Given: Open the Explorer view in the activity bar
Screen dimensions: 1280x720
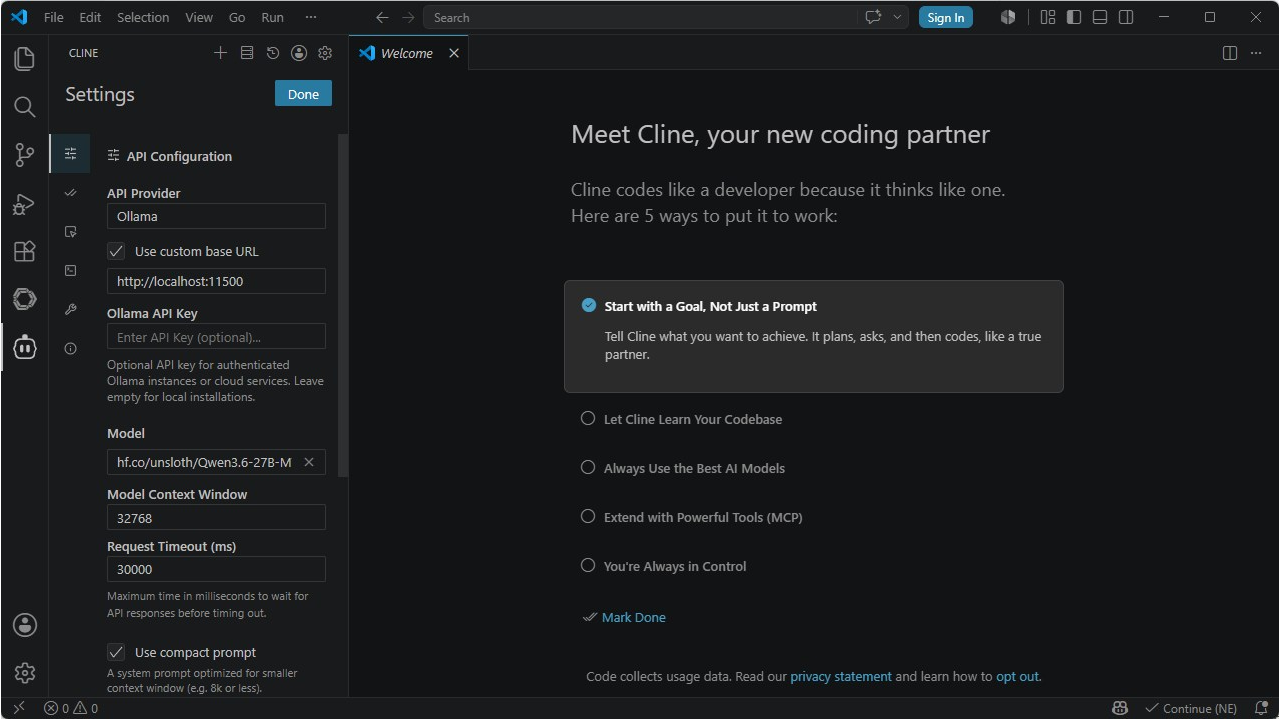Looking at the screenshot, I should (24, 58).
